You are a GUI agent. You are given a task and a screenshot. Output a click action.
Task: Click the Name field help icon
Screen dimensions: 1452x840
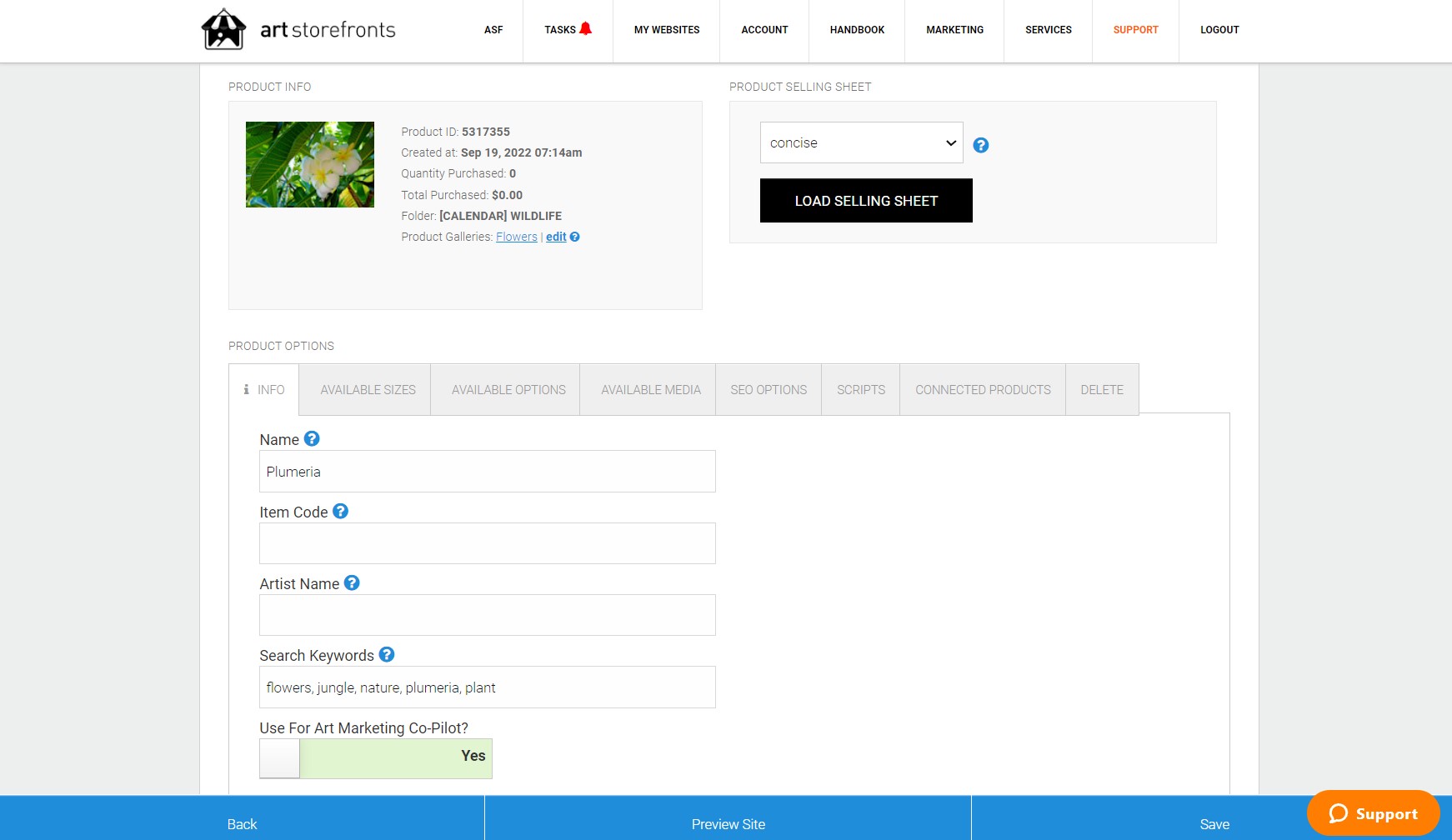pyautogui.click(x=312, y=438)
